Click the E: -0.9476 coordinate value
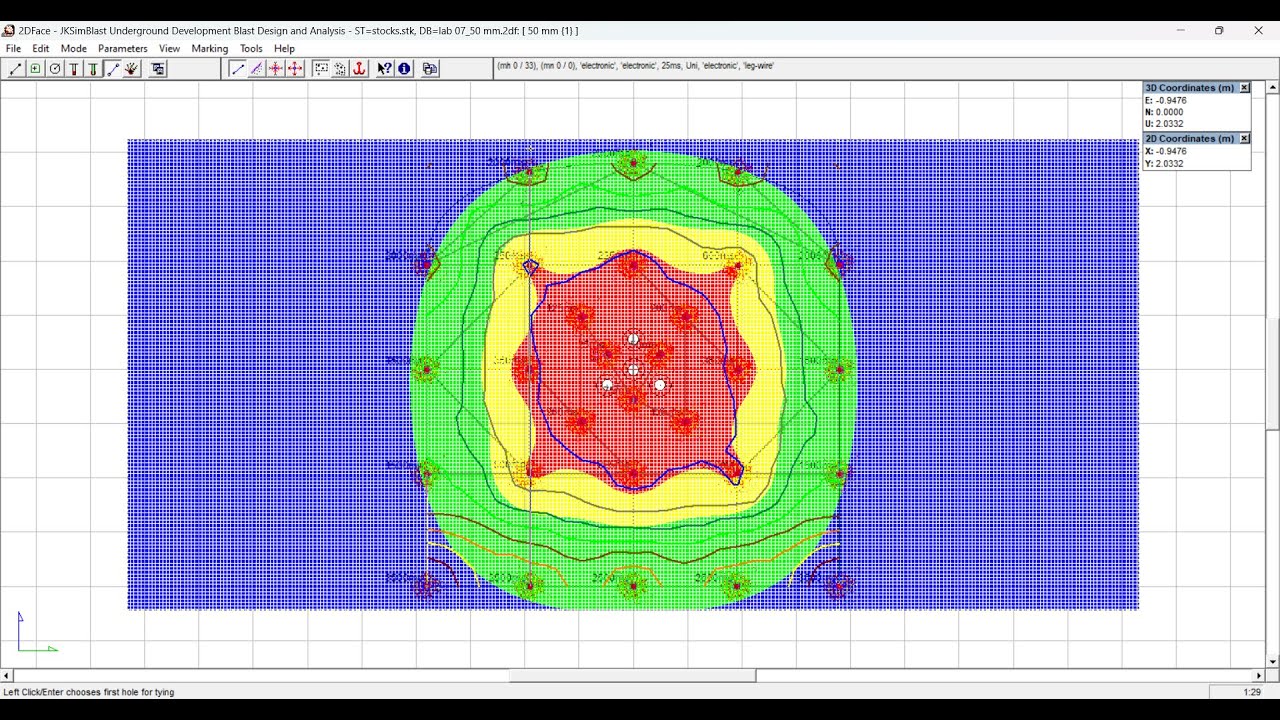Image resolution: width=1280 pixels, height=720 pixels. [x=1166, y=100]
